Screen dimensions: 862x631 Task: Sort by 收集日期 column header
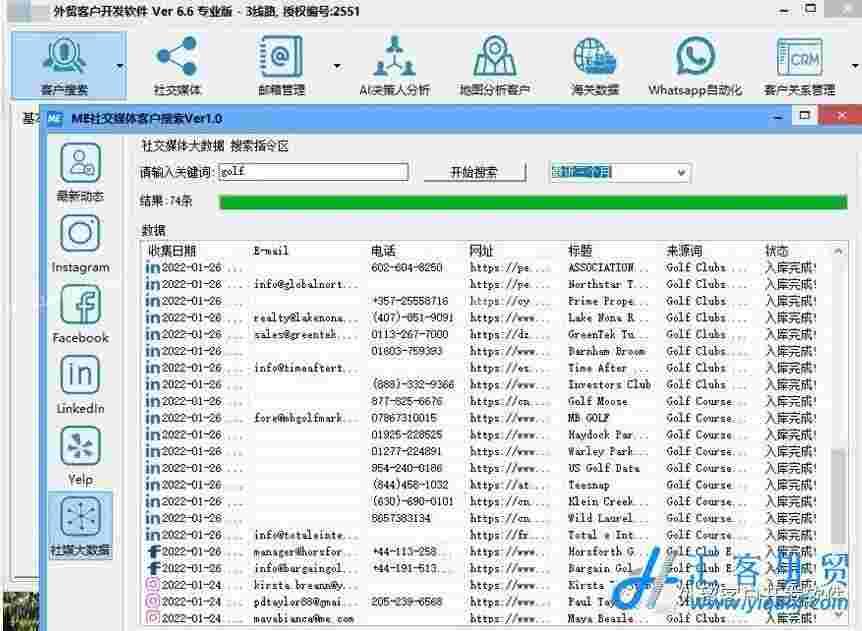tap(172, 251)
